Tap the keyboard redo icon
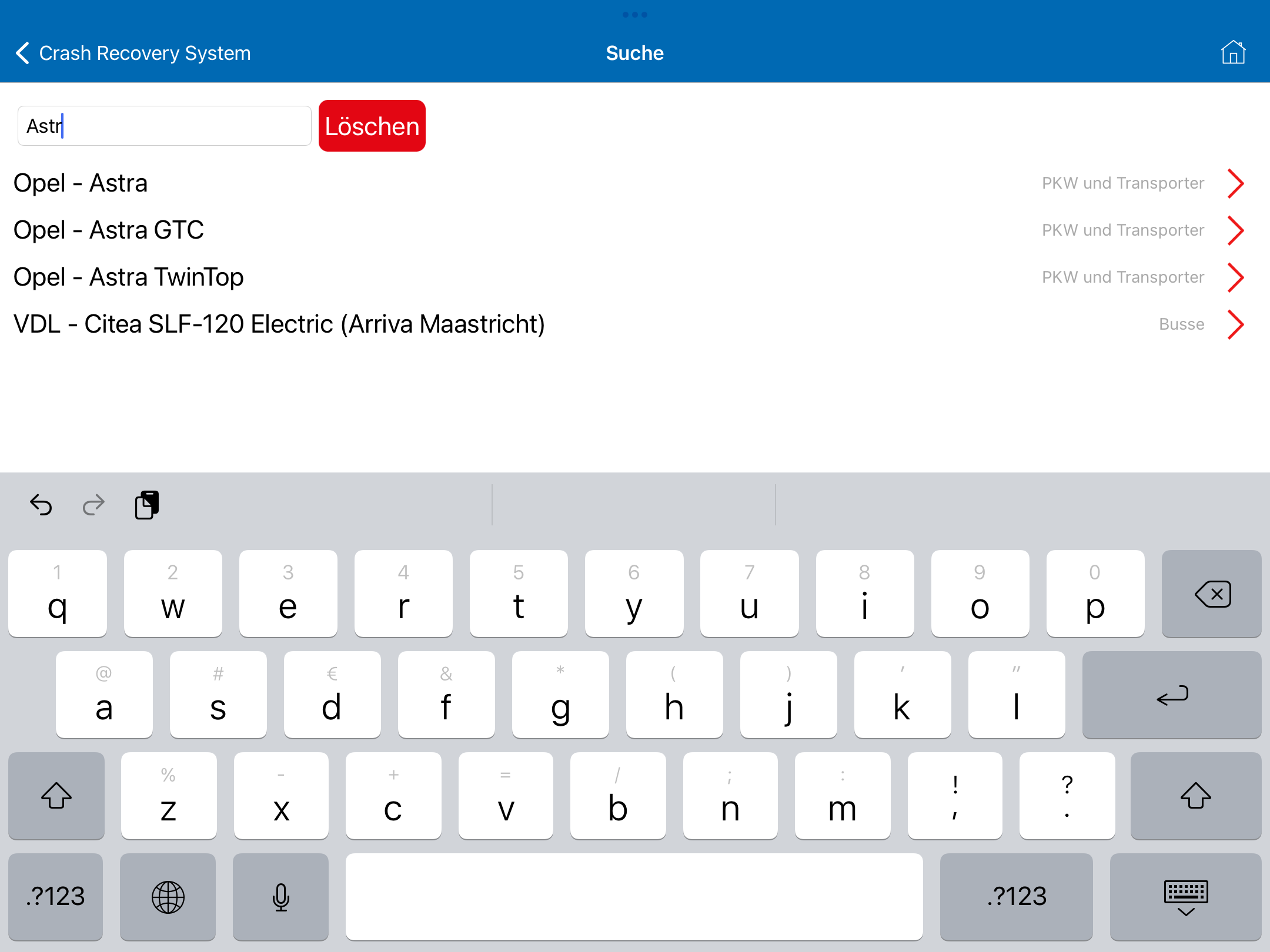The width and height of the screenshot is (1270, 952). tap(93, 505)
